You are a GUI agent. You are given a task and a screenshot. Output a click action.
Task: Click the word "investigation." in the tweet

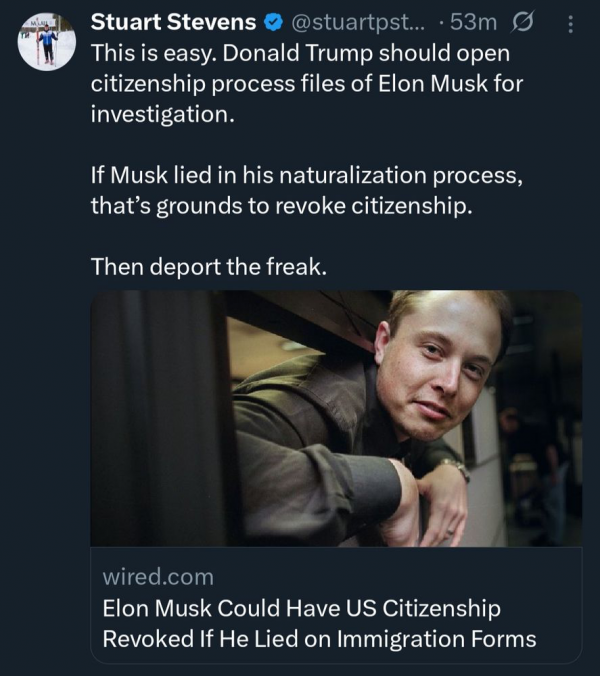pyautogui.click(x=162, y=113)
